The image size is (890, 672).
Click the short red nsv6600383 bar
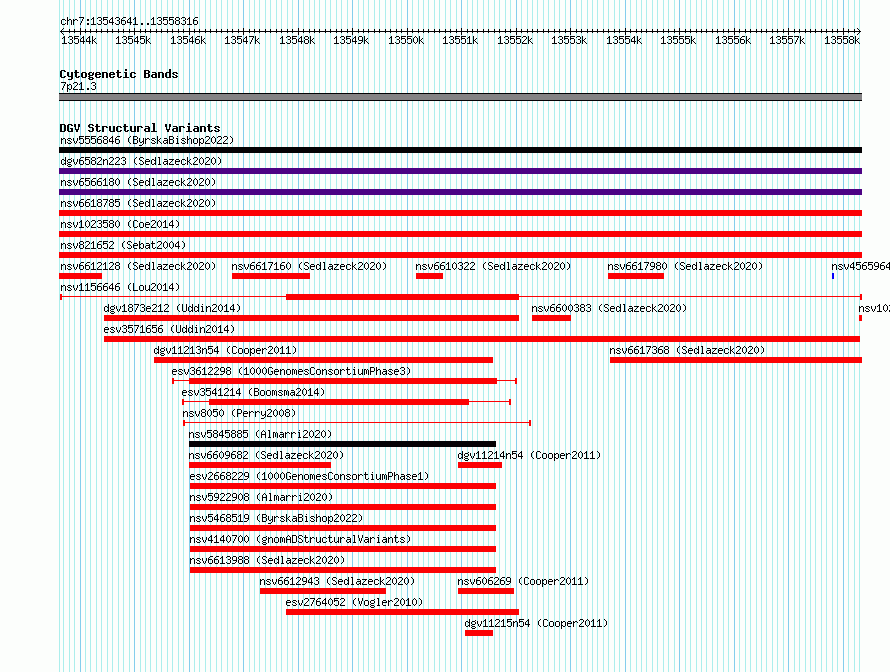(551, 318)
